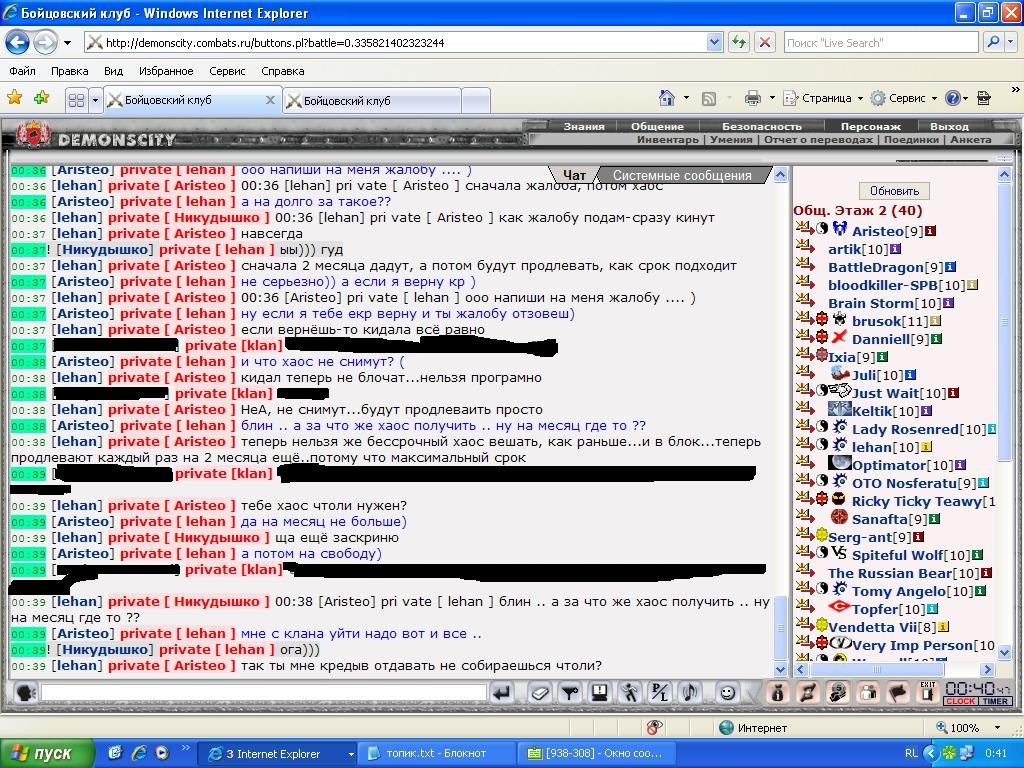Click the funnel chat filter icon
Viewport: 1024px width, 768px height.
coord(570,692)
